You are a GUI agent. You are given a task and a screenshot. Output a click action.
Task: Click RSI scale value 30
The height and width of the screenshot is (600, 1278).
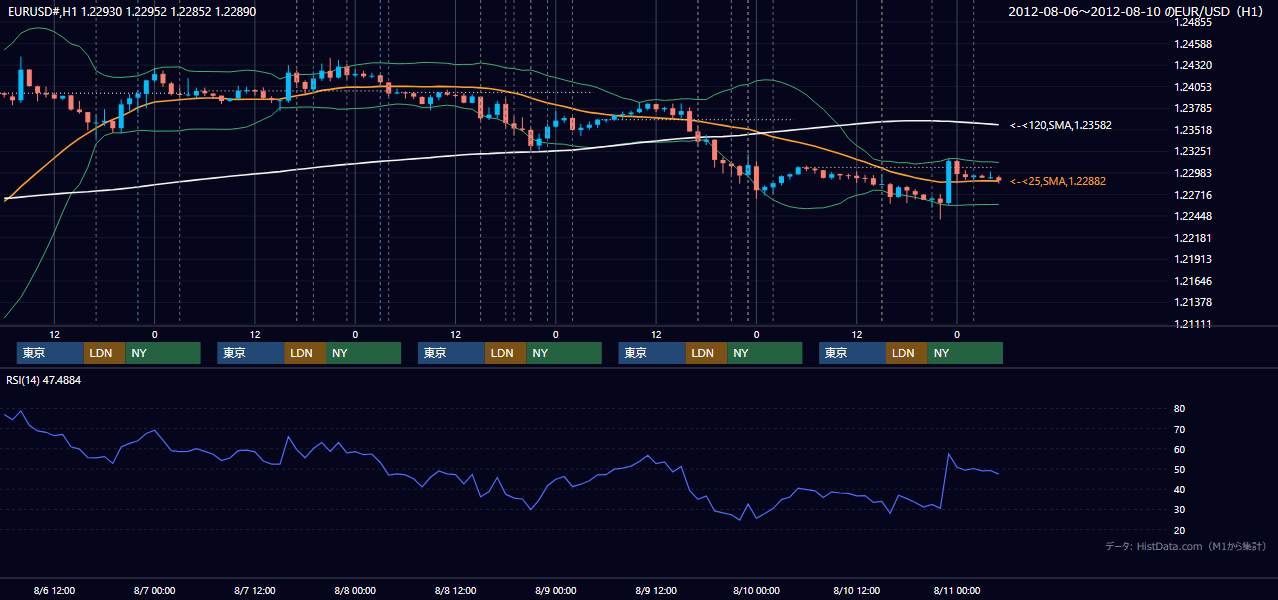click(1180, 509)
